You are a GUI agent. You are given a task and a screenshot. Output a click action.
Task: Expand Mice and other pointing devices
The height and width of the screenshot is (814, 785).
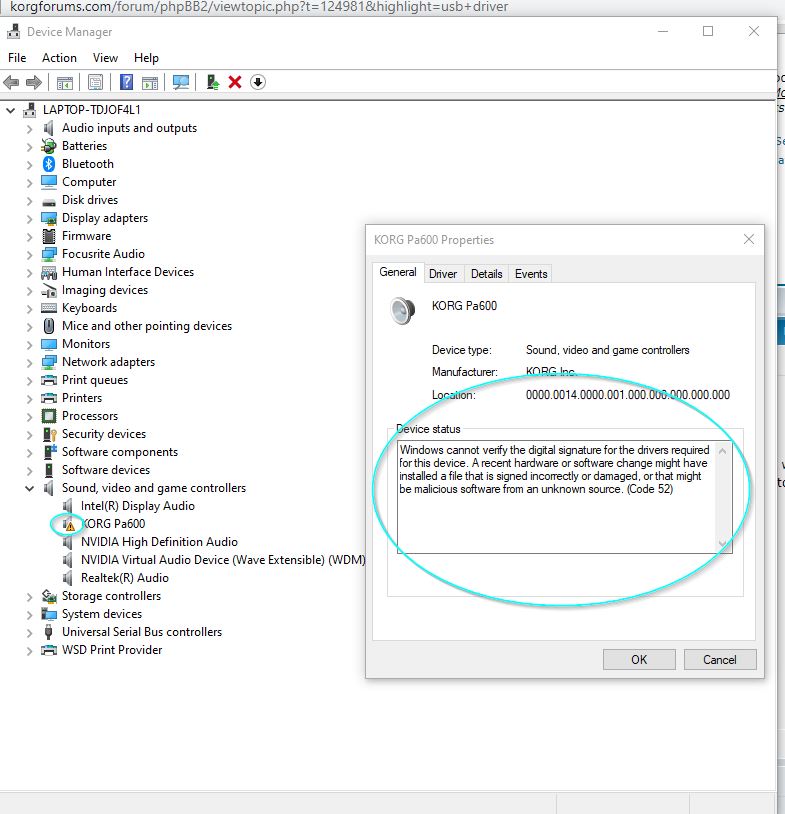coord(29,327)
